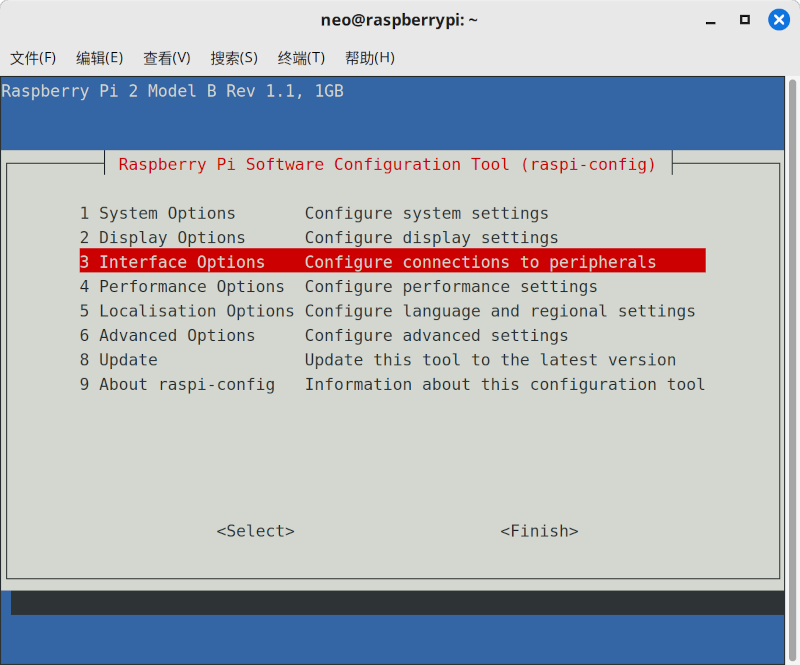Click 'Configure connections to peripherals' description

[481, 262]
